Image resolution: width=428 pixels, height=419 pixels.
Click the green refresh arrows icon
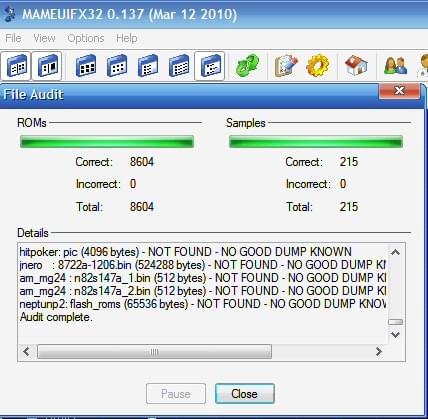click(247, 65)
